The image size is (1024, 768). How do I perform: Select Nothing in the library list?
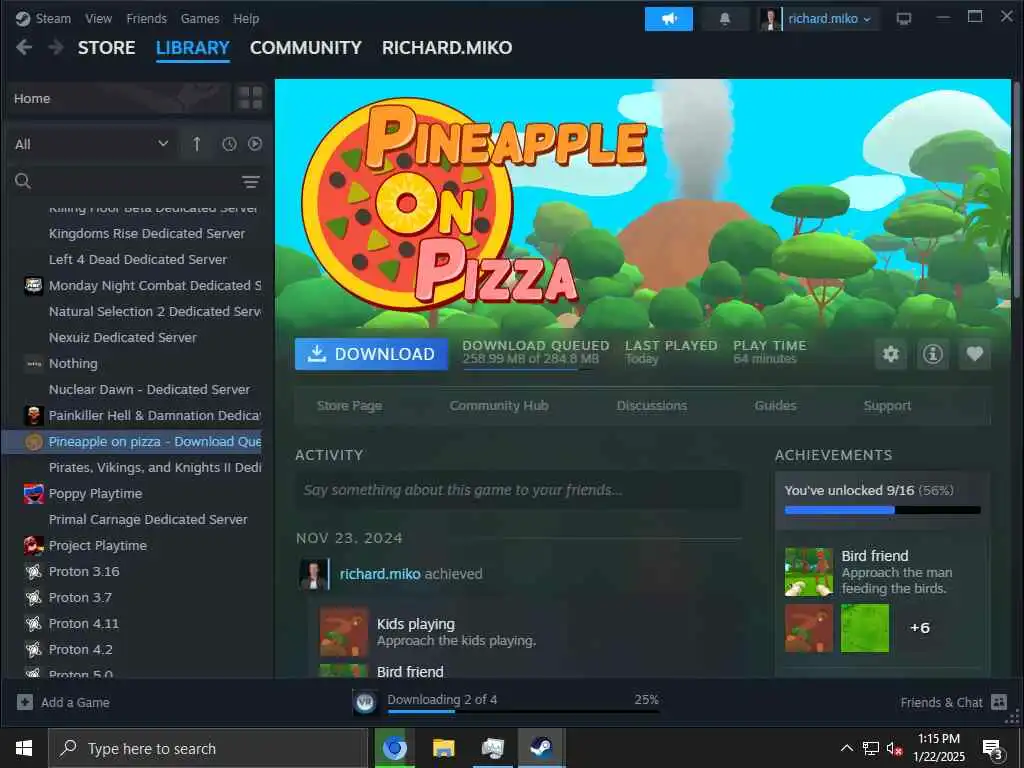coord(73,363)
